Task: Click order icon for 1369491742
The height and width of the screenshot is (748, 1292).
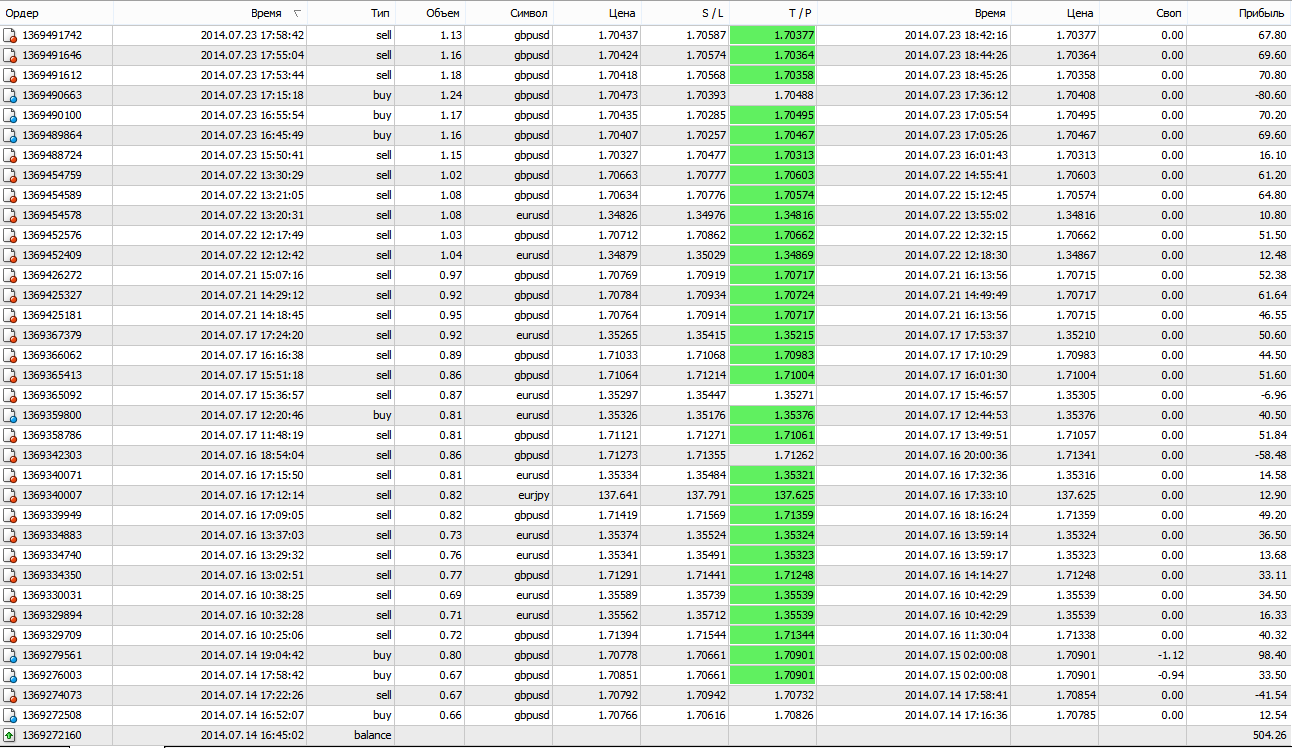Action: pos(10,35)
